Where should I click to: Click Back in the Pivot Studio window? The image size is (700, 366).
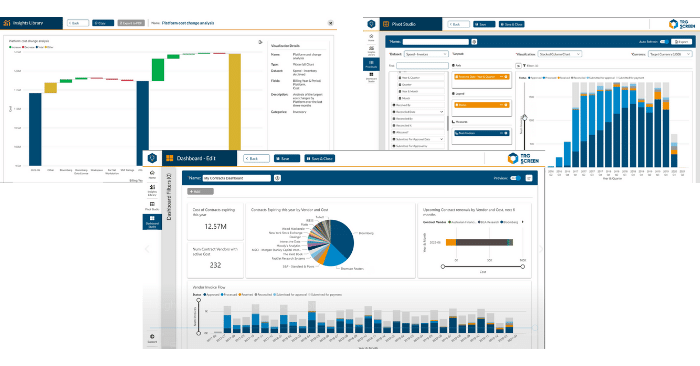click(x=458, y=24)
